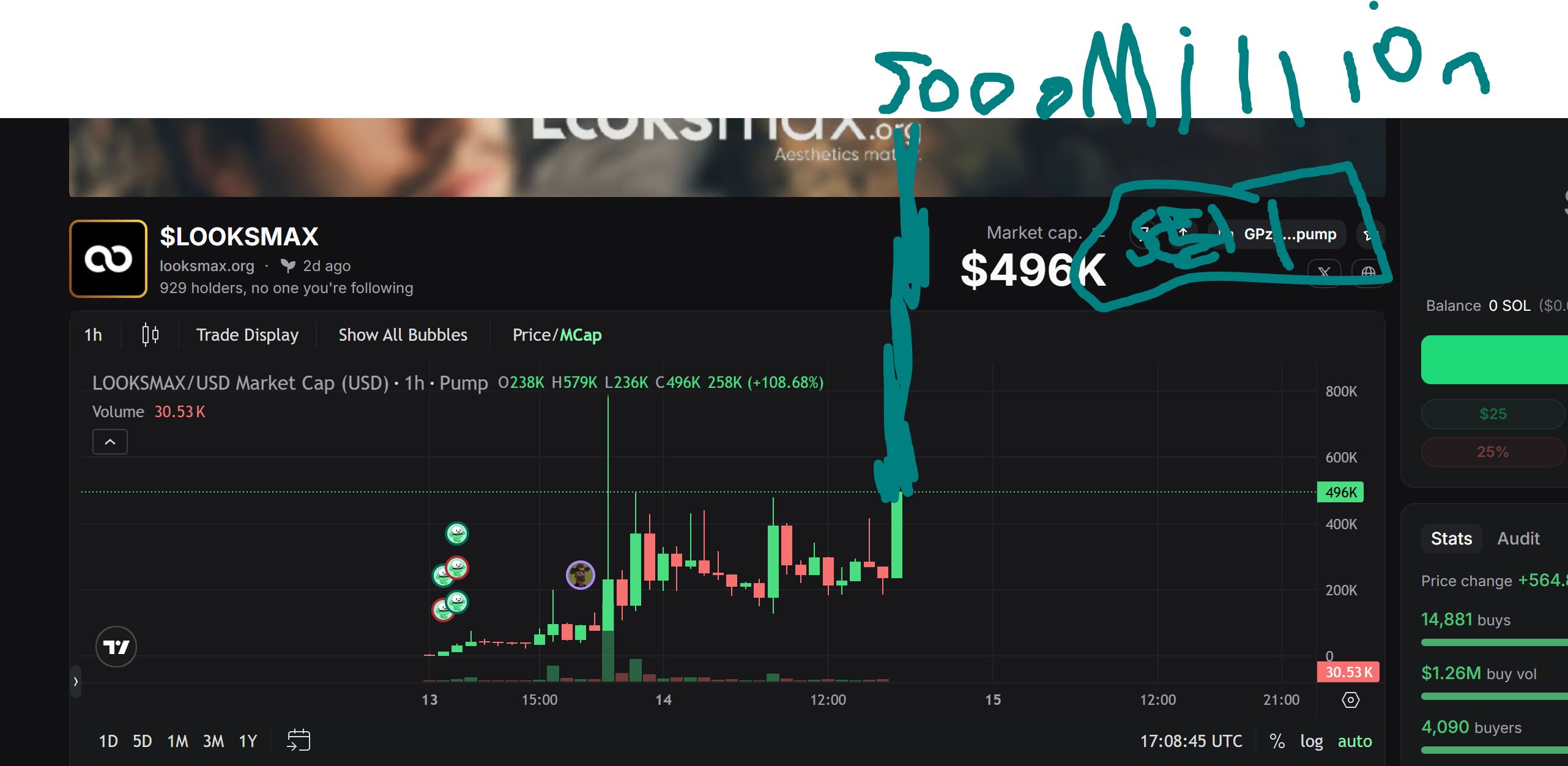
Task: Click the 15:00 time axis label
Action: pos(540,699)
